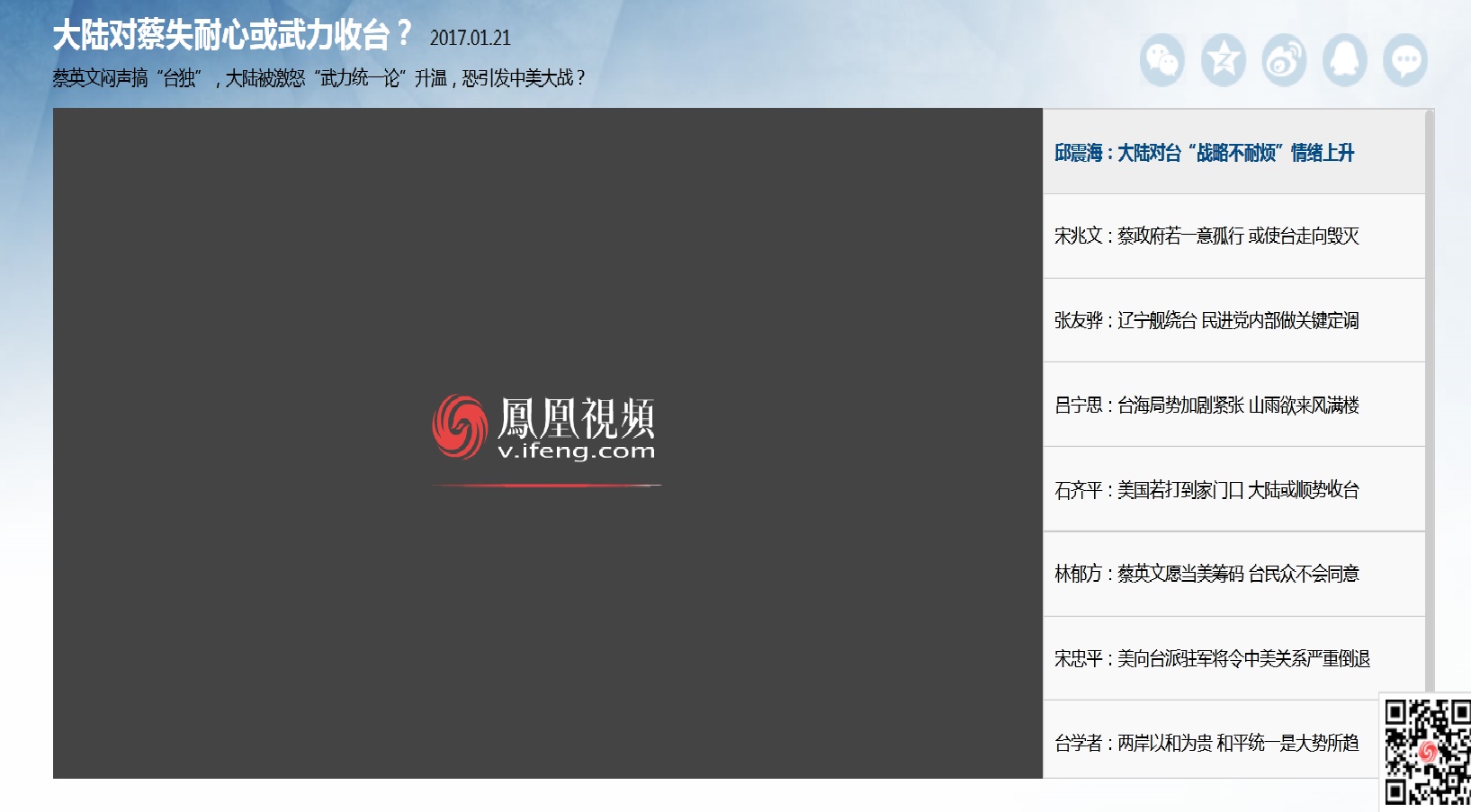Click the video player area
The width and height of the screenshot is (1471, 812).
pyautogui.click(x=547, y=443)
